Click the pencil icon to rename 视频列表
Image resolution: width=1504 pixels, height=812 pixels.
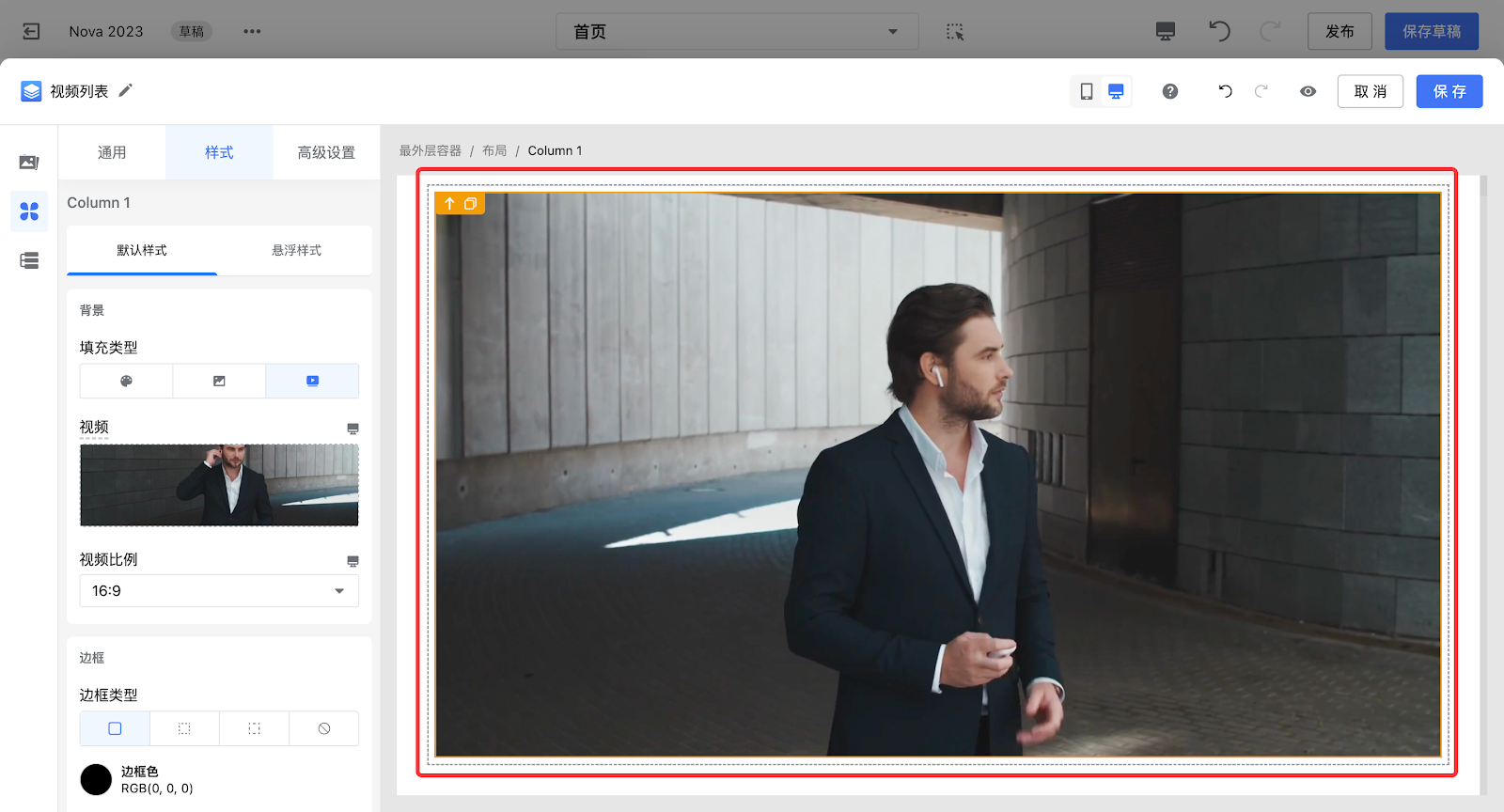(x=125, y=90)
